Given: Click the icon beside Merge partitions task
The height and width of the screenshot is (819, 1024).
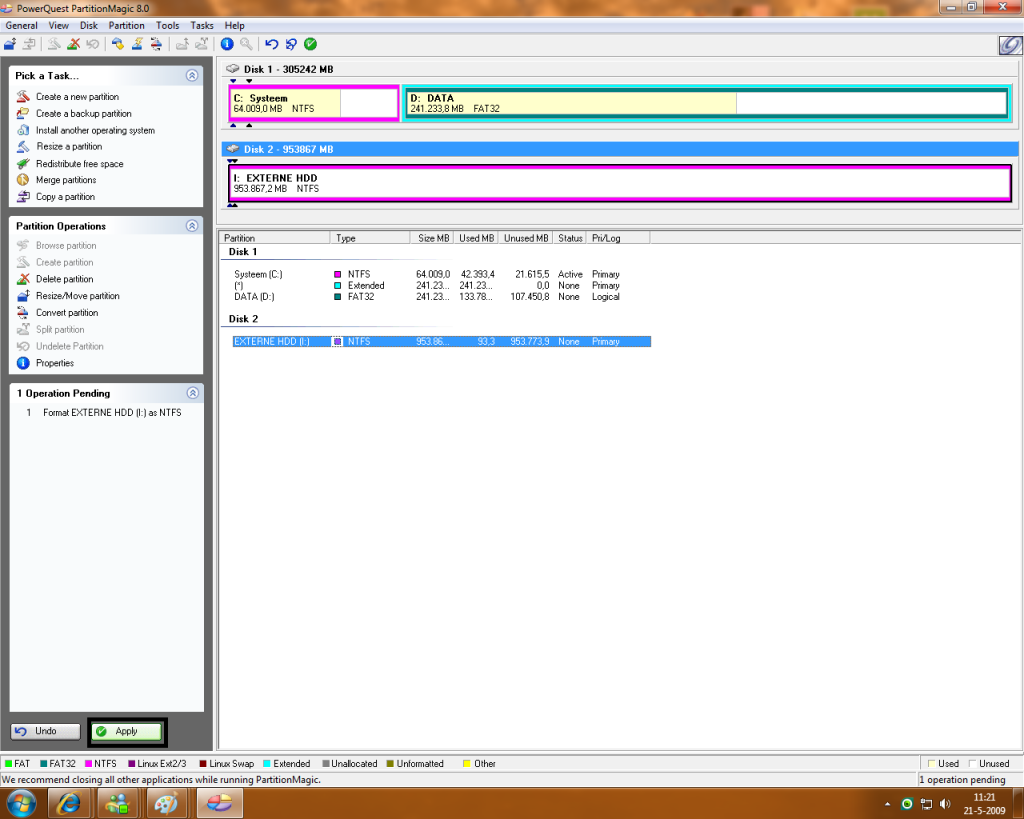Looking at the screenshot, I should click(23, 180).
